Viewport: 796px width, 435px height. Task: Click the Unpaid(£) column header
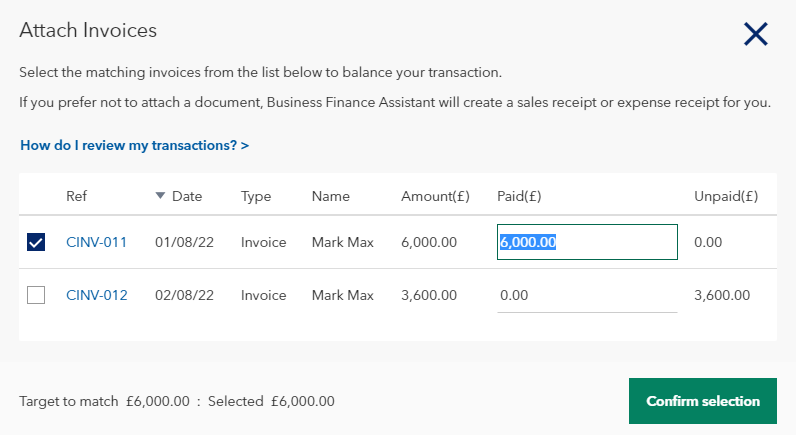pos(726,196)
